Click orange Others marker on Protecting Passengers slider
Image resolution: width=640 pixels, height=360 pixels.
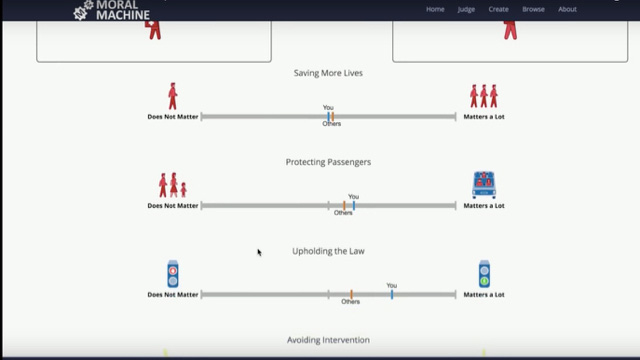tap(344, 206)
